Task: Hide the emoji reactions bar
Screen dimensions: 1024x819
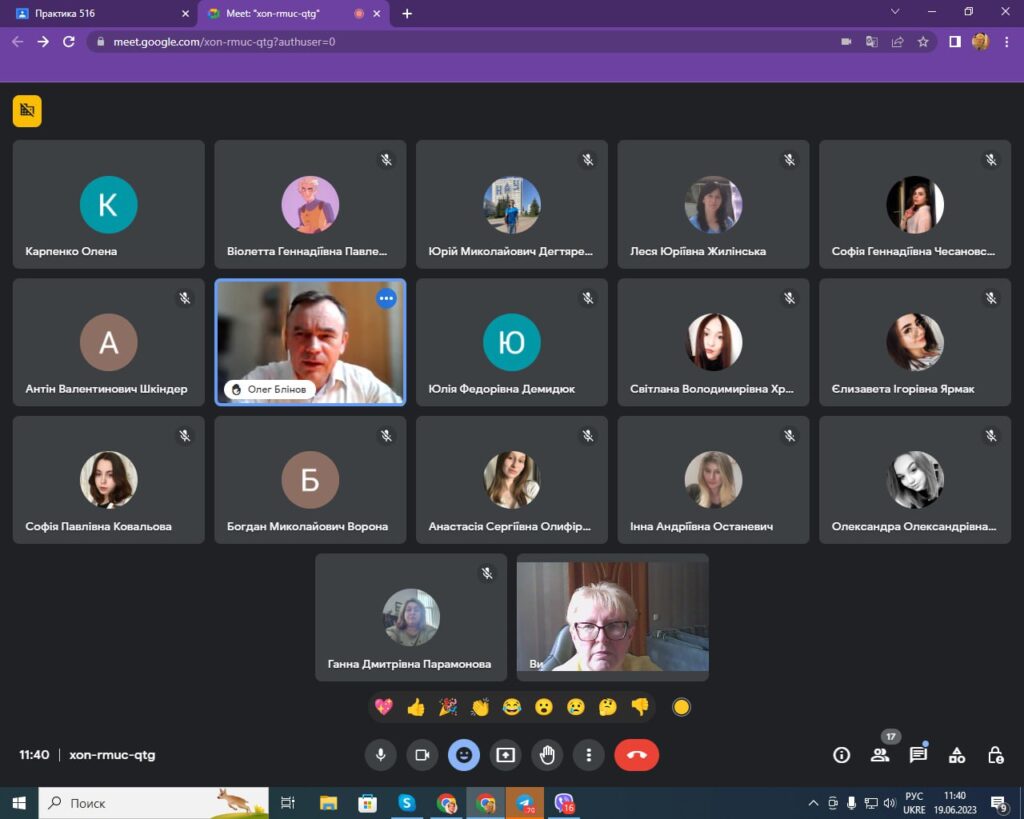Action: click(464, 755)
